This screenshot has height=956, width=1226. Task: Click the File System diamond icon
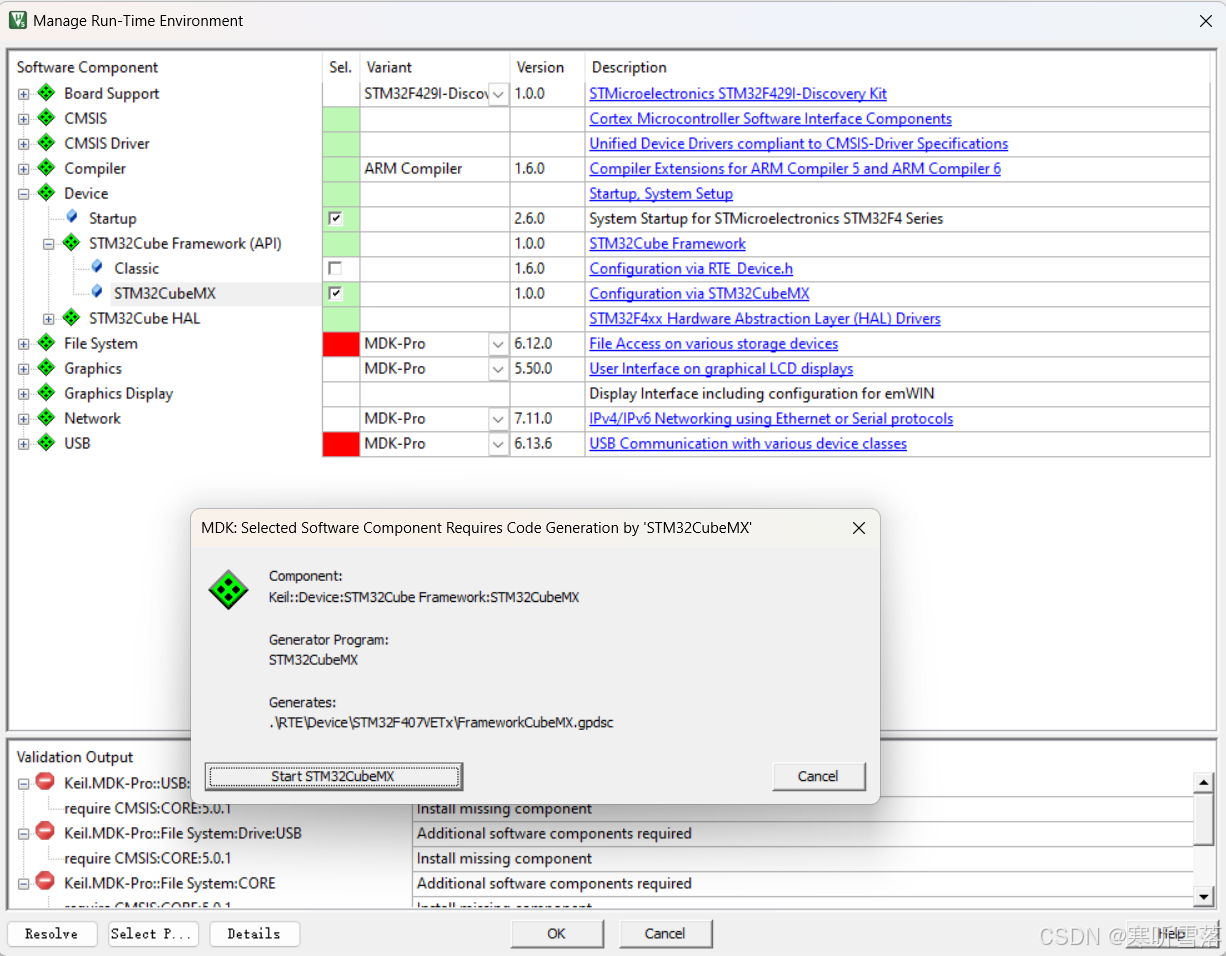point(46,343)
